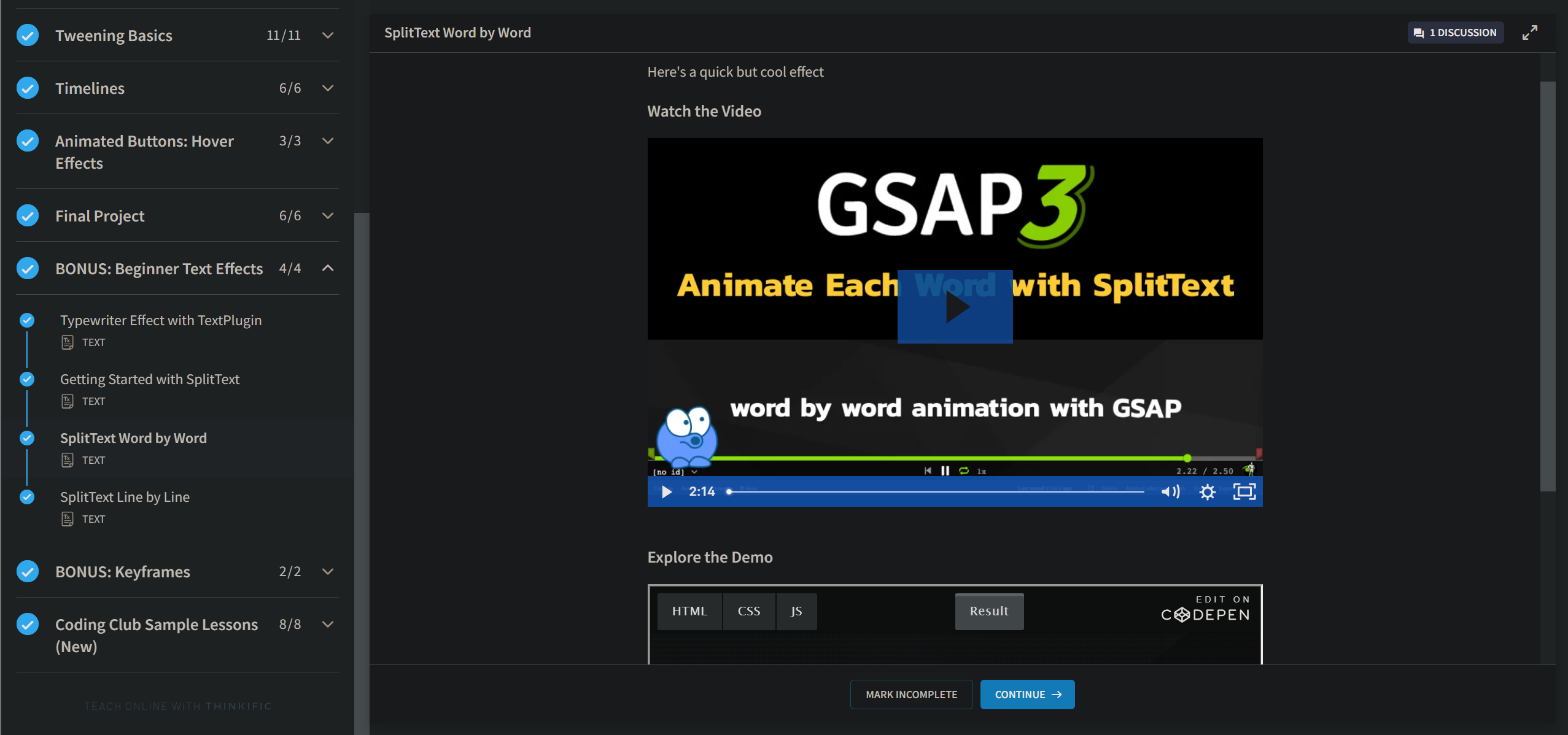
Task: Expand Coding Club Sample Lessons chevron
Action: [328, 624]
